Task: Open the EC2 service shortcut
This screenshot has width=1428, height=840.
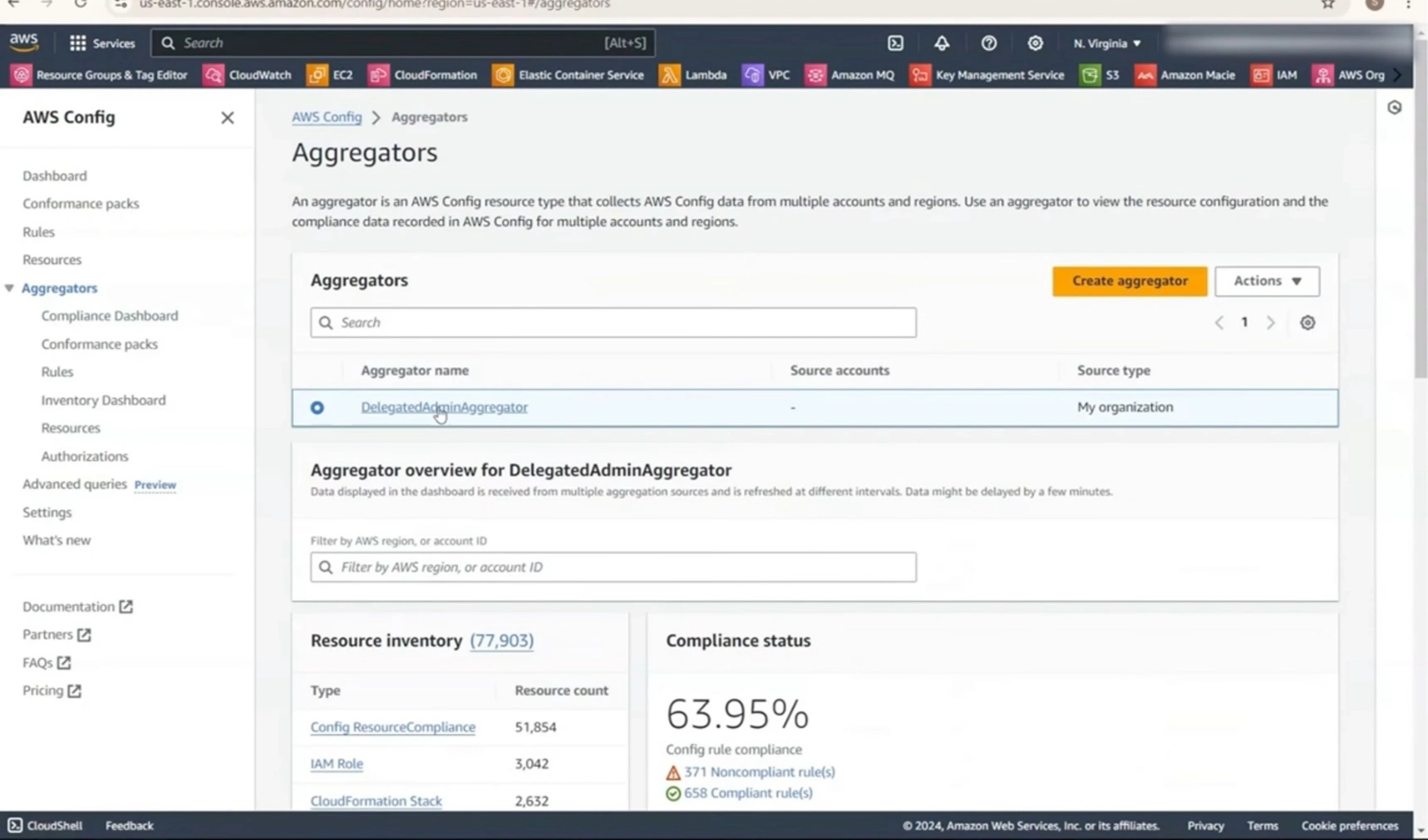Action: coord(330,75)
